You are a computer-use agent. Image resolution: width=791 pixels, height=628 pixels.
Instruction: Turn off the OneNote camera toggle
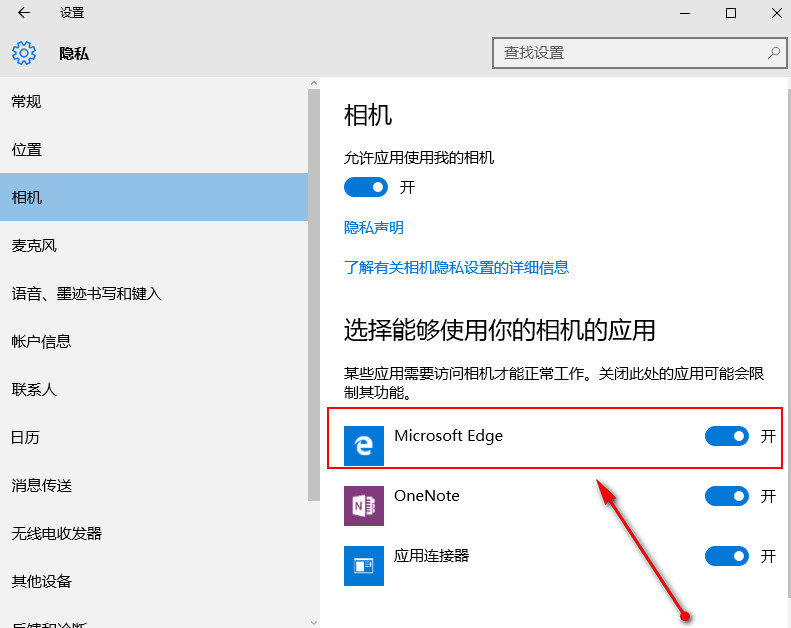(726, 496)
